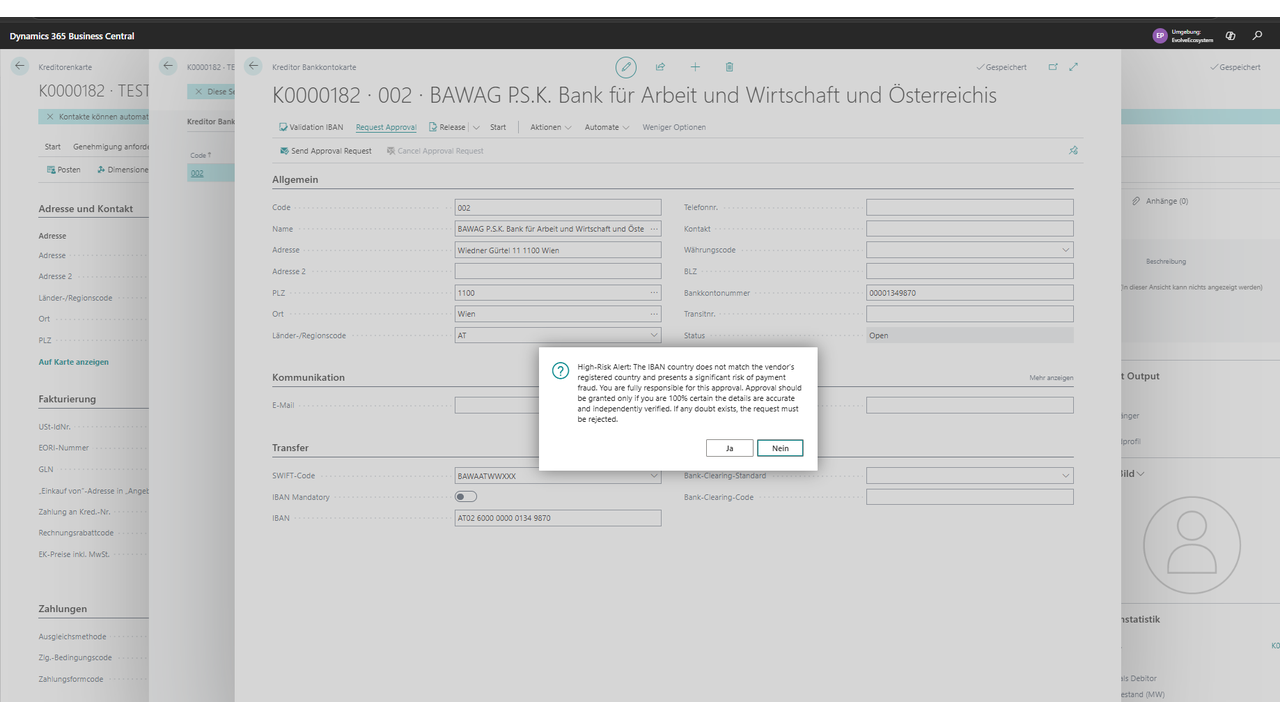Open the lookup dots in PLZ field
The image size is (1280, 720).
coord(654,293)
